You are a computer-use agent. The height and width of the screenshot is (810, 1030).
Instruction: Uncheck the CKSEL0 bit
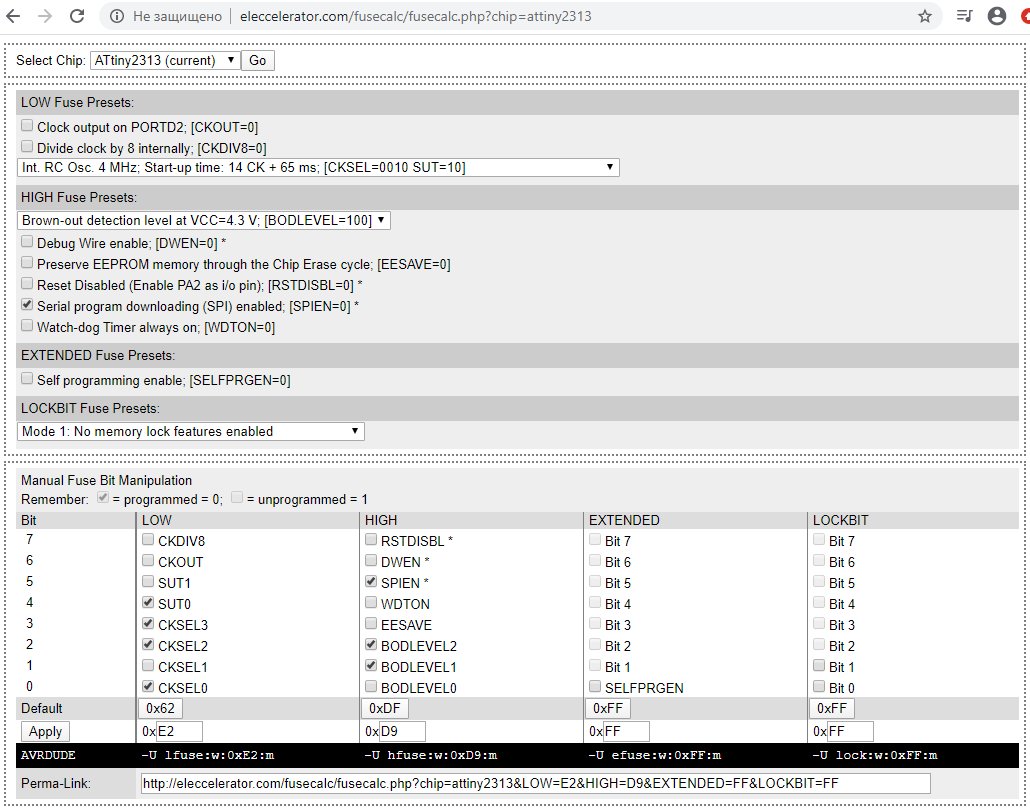click(148, 686)
